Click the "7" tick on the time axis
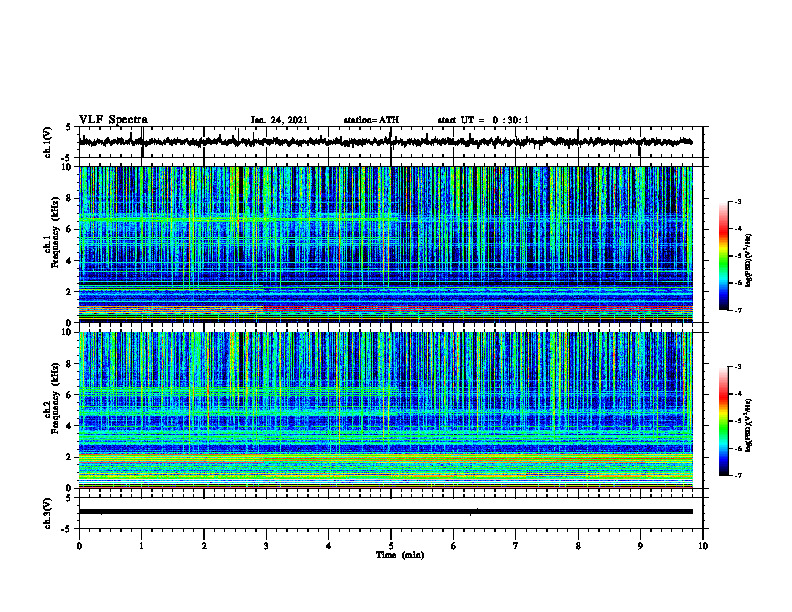 516,546
